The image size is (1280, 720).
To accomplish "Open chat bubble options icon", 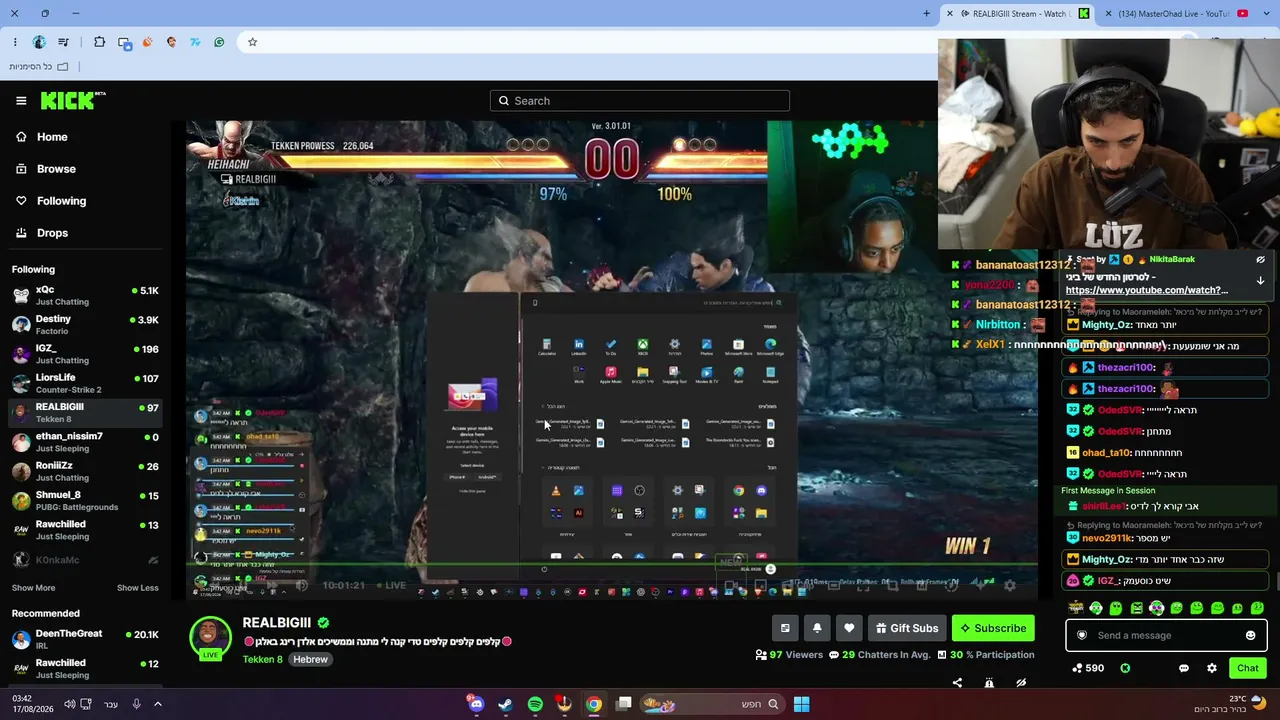I will point(1184,668).
